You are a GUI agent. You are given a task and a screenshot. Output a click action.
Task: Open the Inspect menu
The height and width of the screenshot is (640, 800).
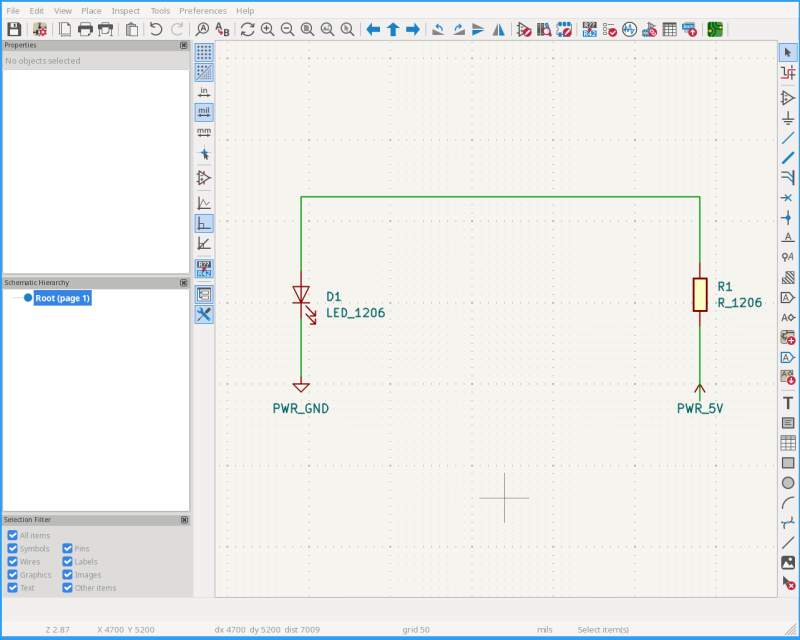point(126,10)
